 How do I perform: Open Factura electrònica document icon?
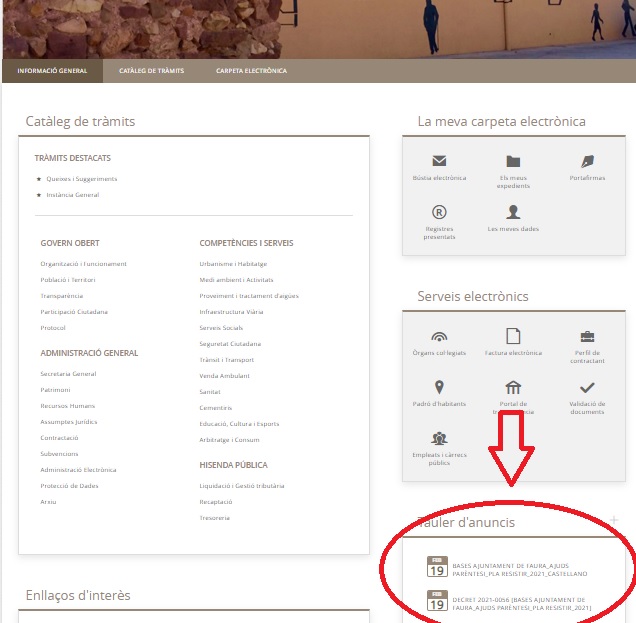pos(513,336)
